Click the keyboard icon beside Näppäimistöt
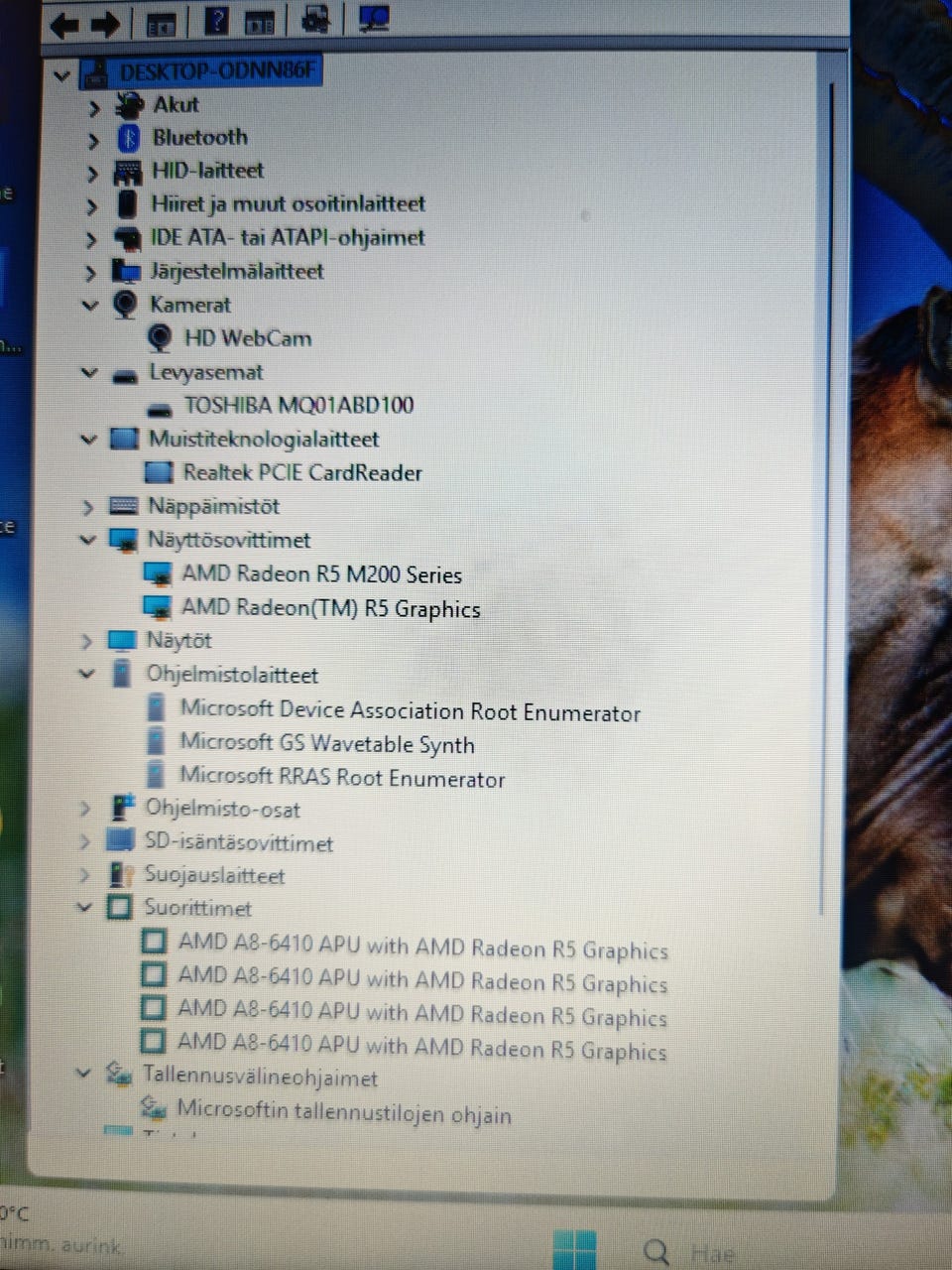Screen dimensions: 952x1270 tap(123, 506)
